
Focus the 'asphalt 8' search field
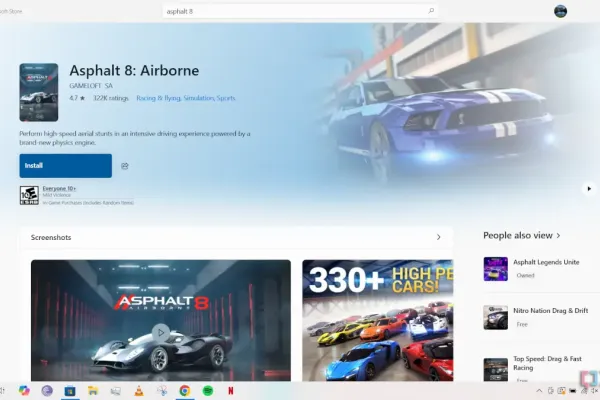300,11
